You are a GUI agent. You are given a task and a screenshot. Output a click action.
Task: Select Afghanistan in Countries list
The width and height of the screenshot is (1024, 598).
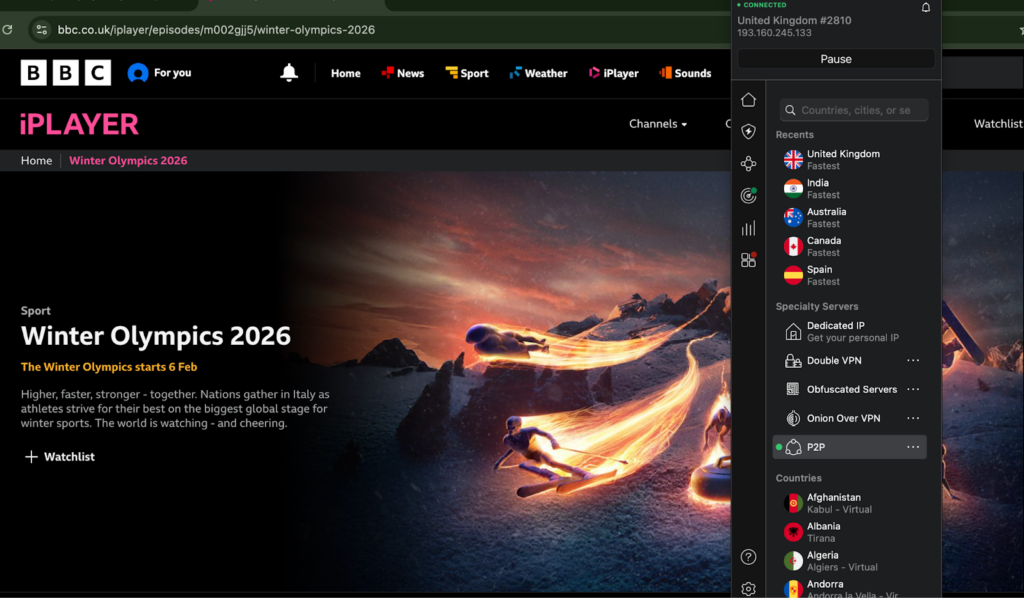pos(849,503)
